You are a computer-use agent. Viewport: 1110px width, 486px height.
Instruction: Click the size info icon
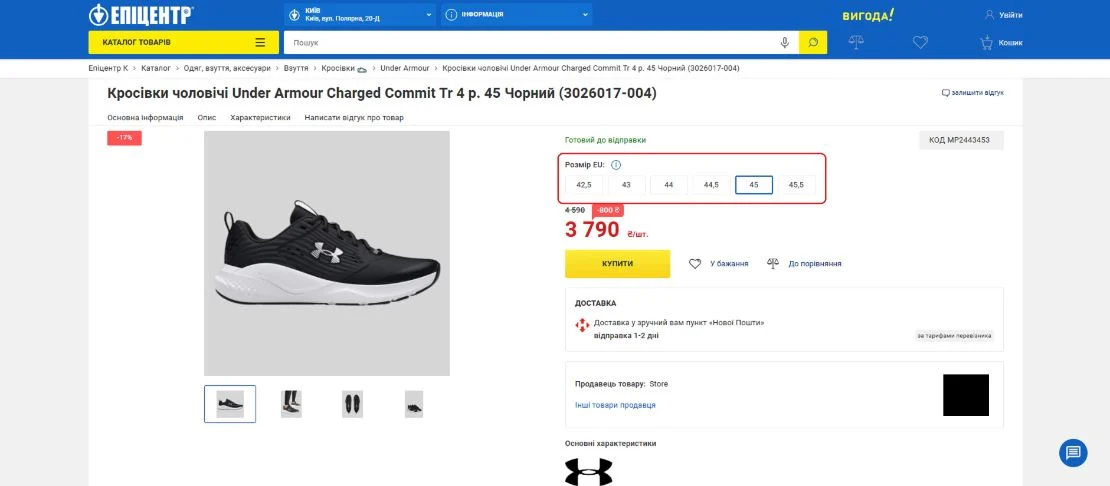[x=616, y=165]
